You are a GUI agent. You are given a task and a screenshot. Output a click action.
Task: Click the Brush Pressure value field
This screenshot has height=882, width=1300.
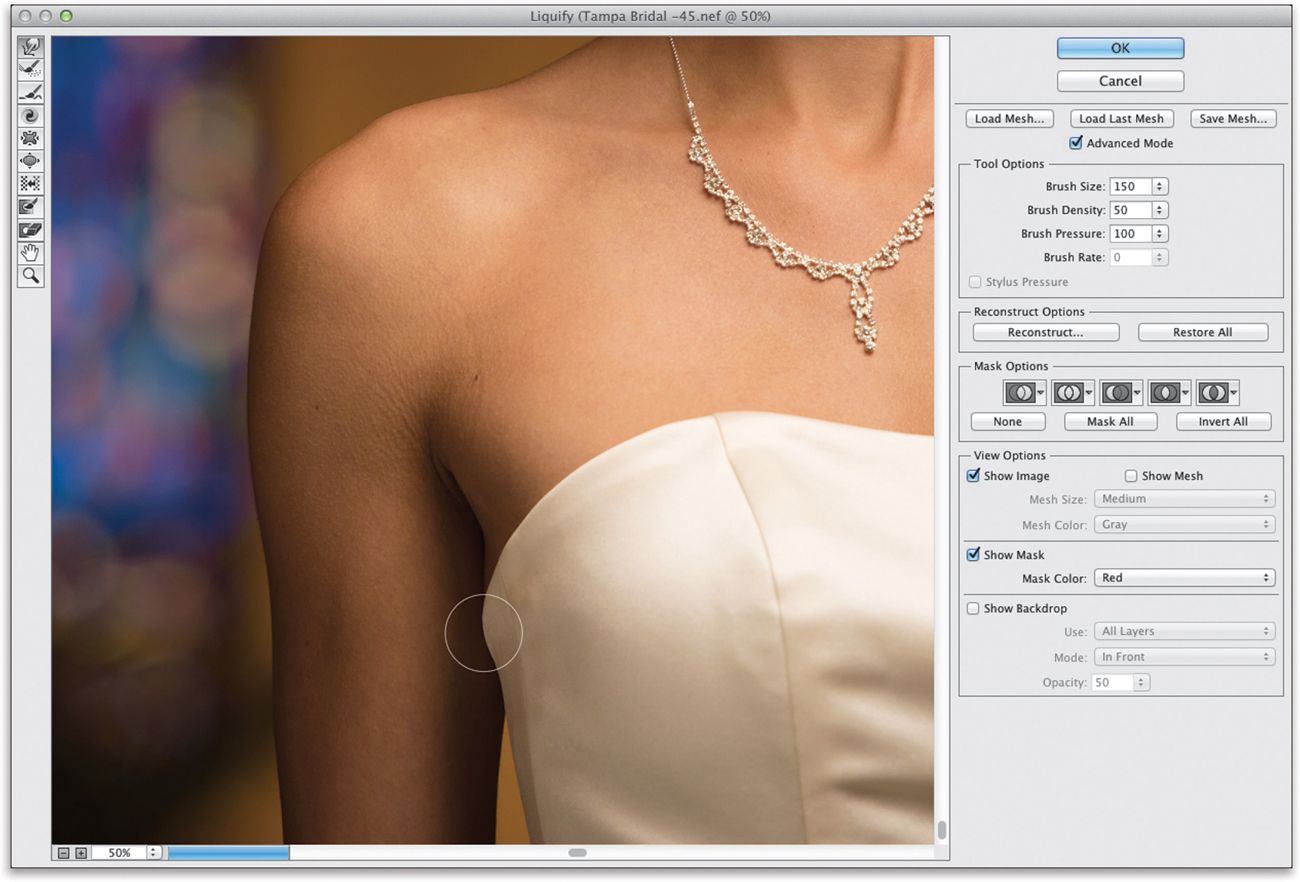click(x=1130, y=234)
